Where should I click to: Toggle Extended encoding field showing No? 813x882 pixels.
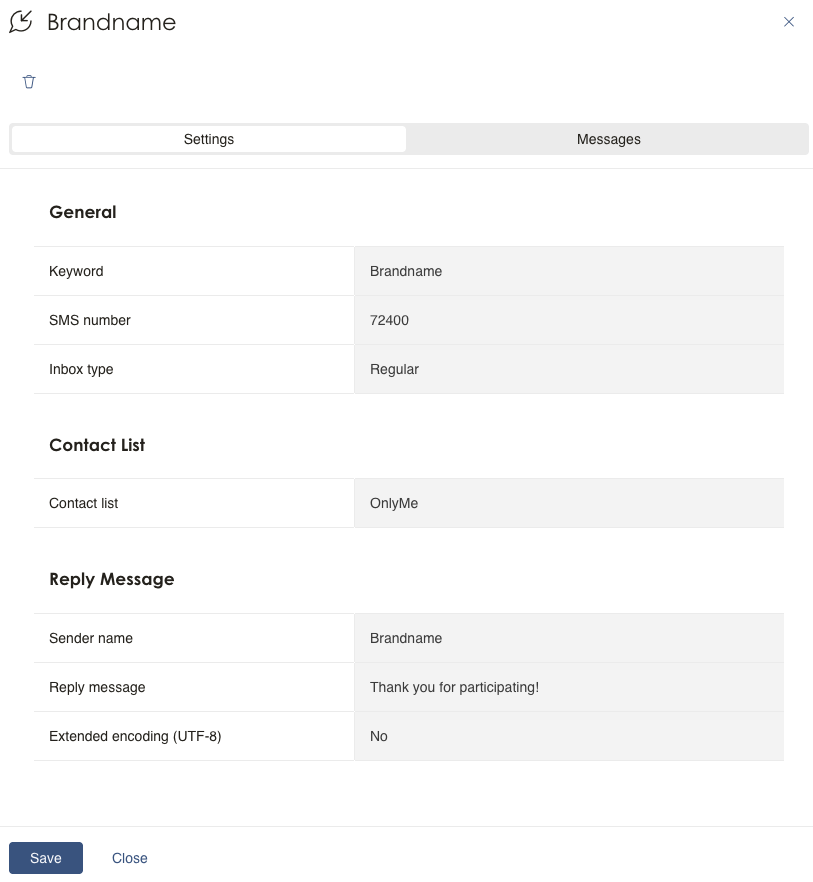pos(568,736)
